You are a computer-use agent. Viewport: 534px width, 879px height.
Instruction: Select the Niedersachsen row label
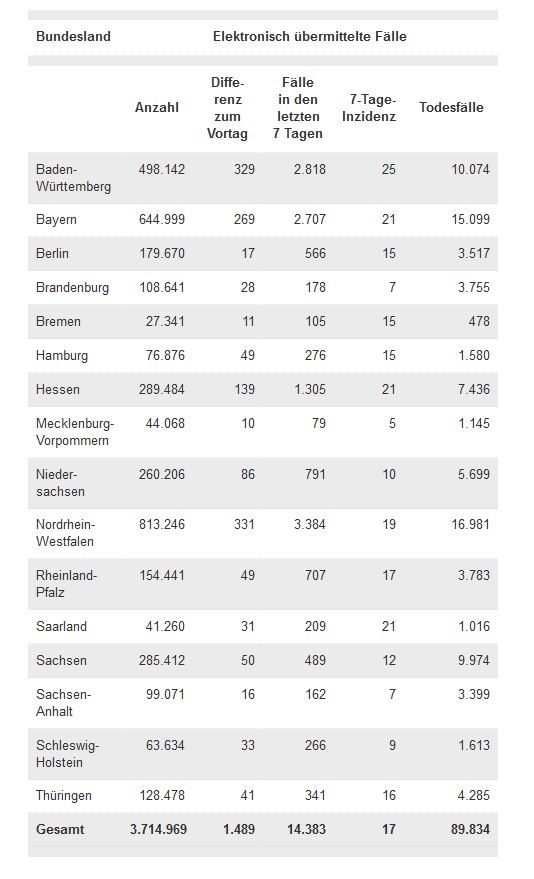[x=61, y=483]
